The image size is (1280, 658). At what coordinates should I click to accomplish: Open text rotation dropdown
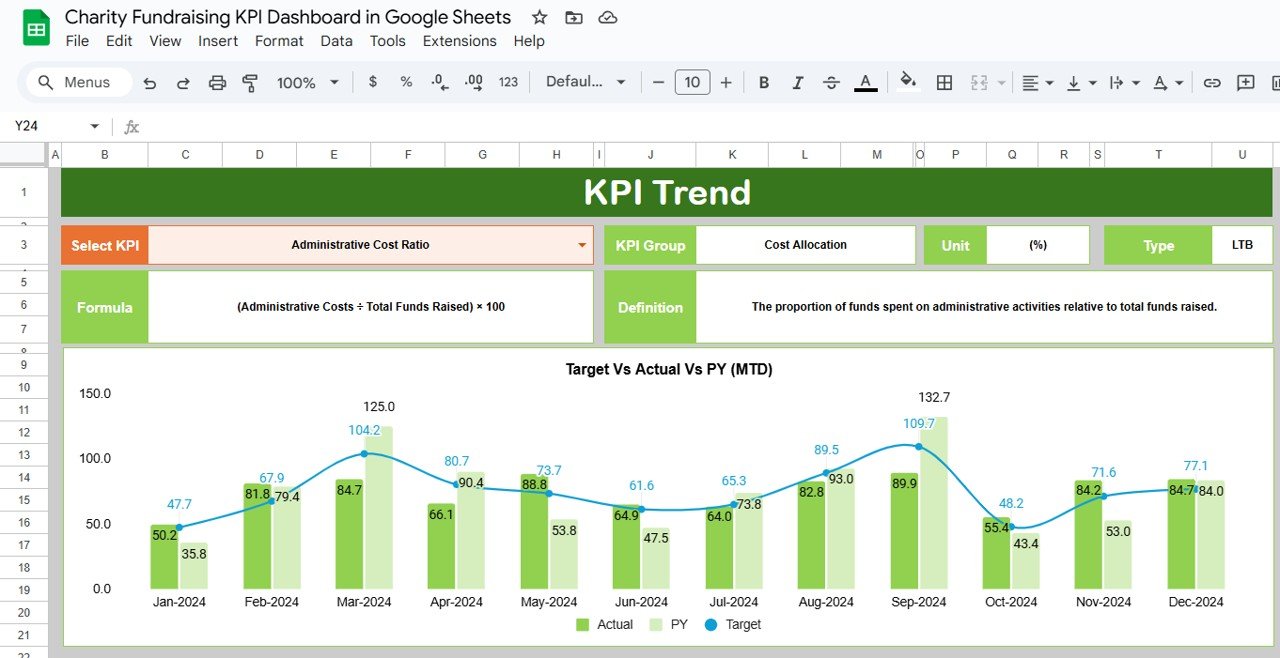point(1168,83)
